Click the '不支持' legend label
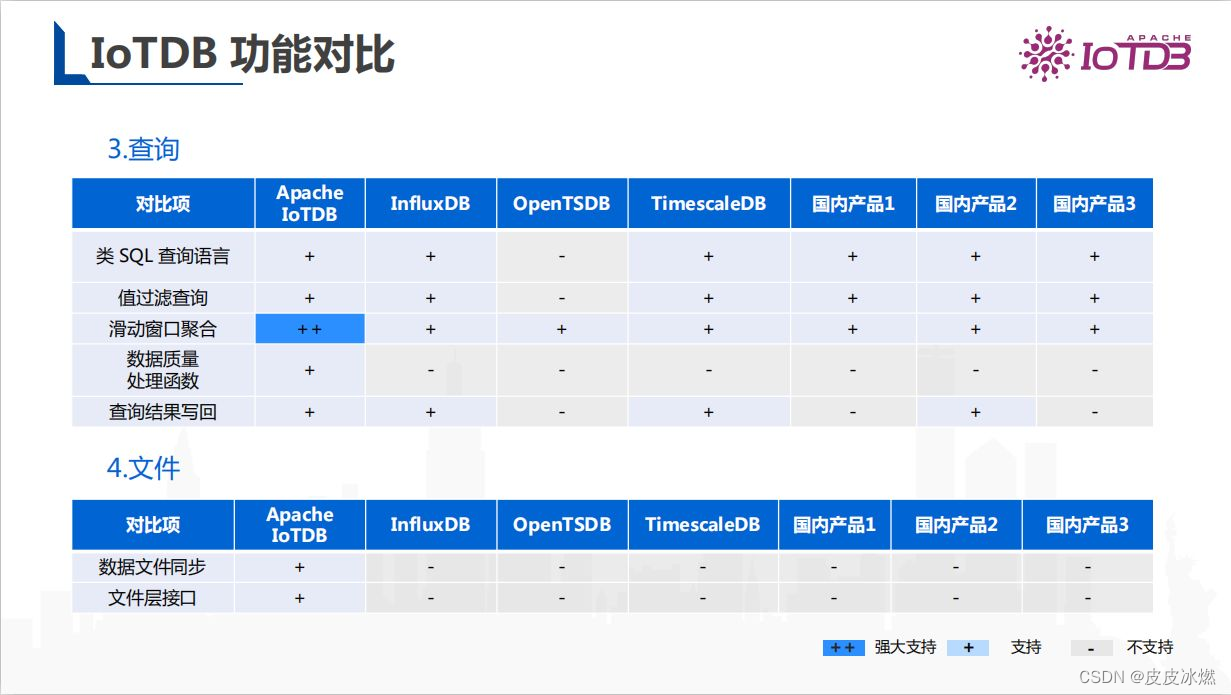1231x695 pixels. pos(1150,648)
